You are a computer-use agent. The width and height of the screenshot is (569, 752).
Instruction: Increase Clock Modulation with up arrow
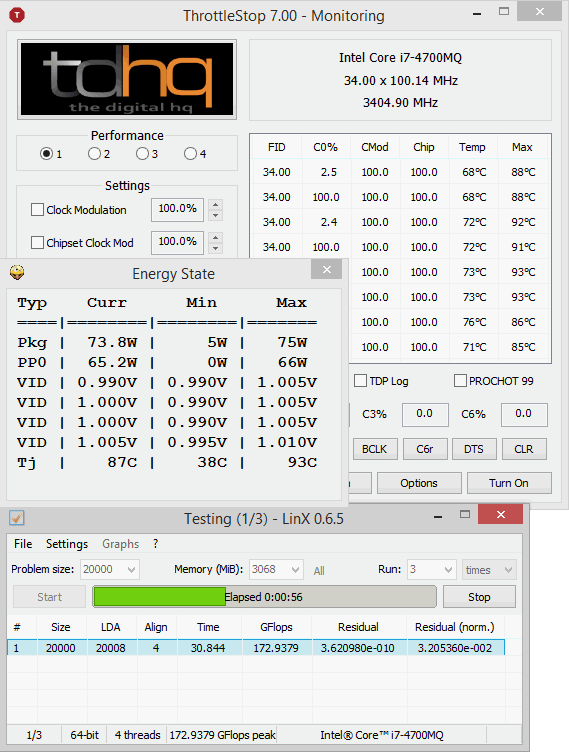point(215,205)
